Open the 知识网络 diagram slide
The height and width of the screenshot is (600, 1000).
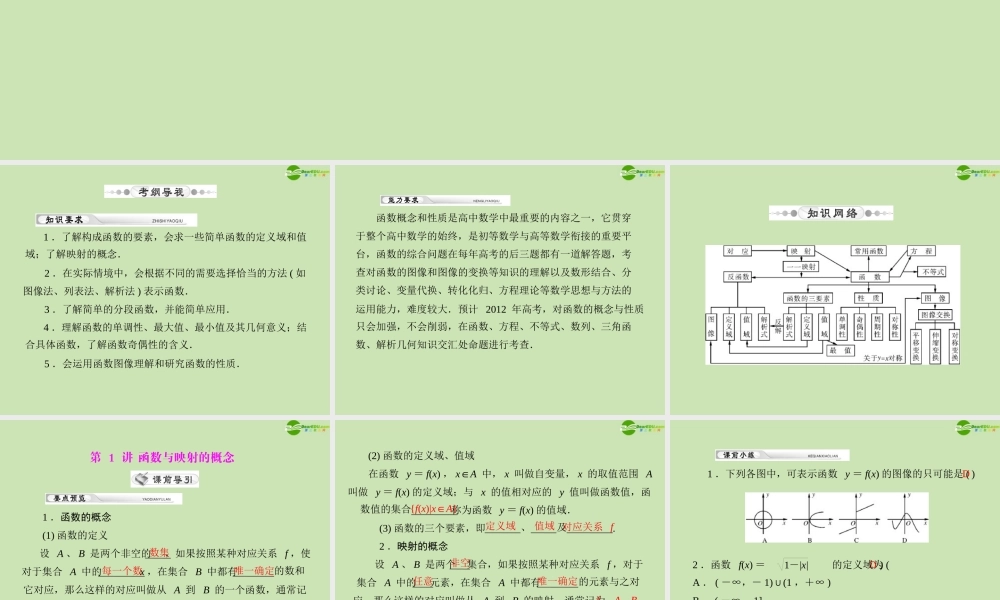[x=835, y=290]
